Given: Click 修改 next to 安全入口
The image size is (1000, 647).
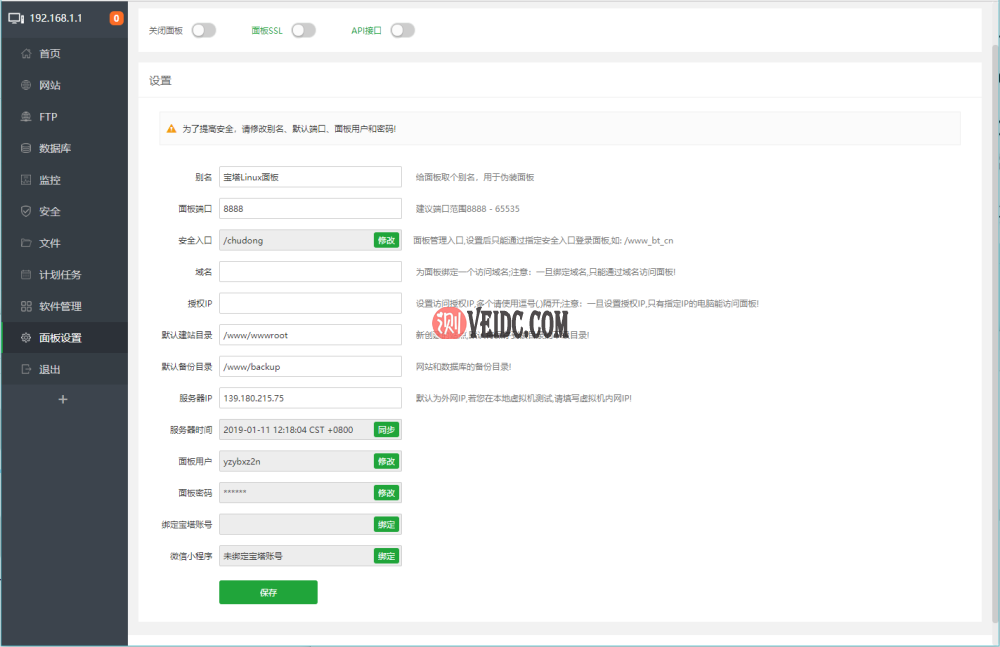Looking at the screenshot, I should pos(386,240).
